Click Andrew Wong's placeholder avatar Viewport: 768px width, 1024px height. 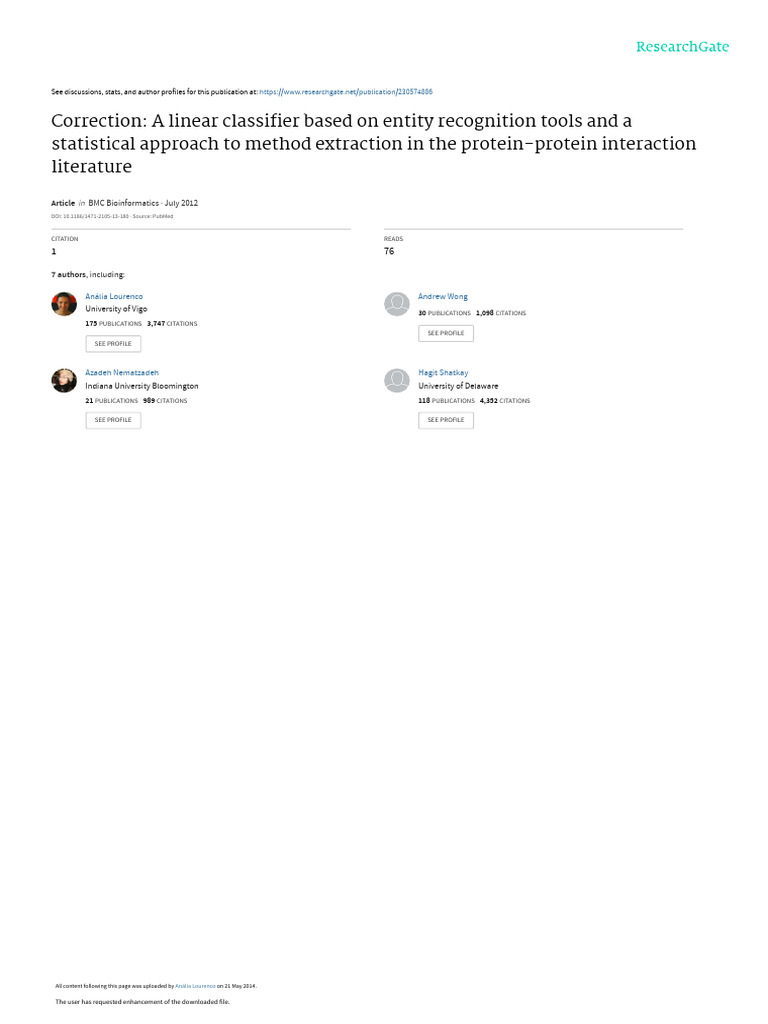397,304
